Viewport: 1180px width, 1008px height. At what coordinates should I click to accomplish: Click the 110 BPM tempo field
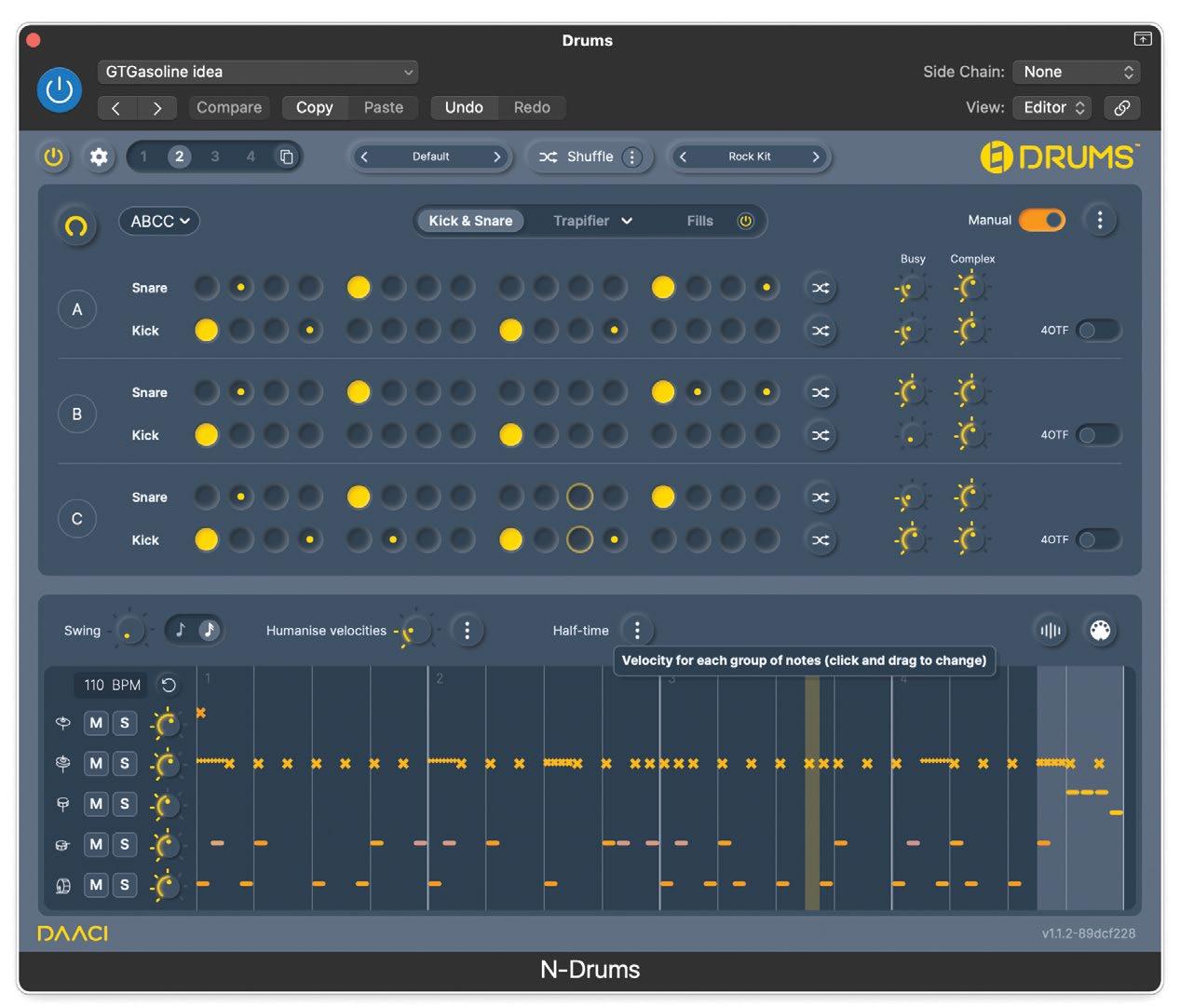tap(112, 685)
